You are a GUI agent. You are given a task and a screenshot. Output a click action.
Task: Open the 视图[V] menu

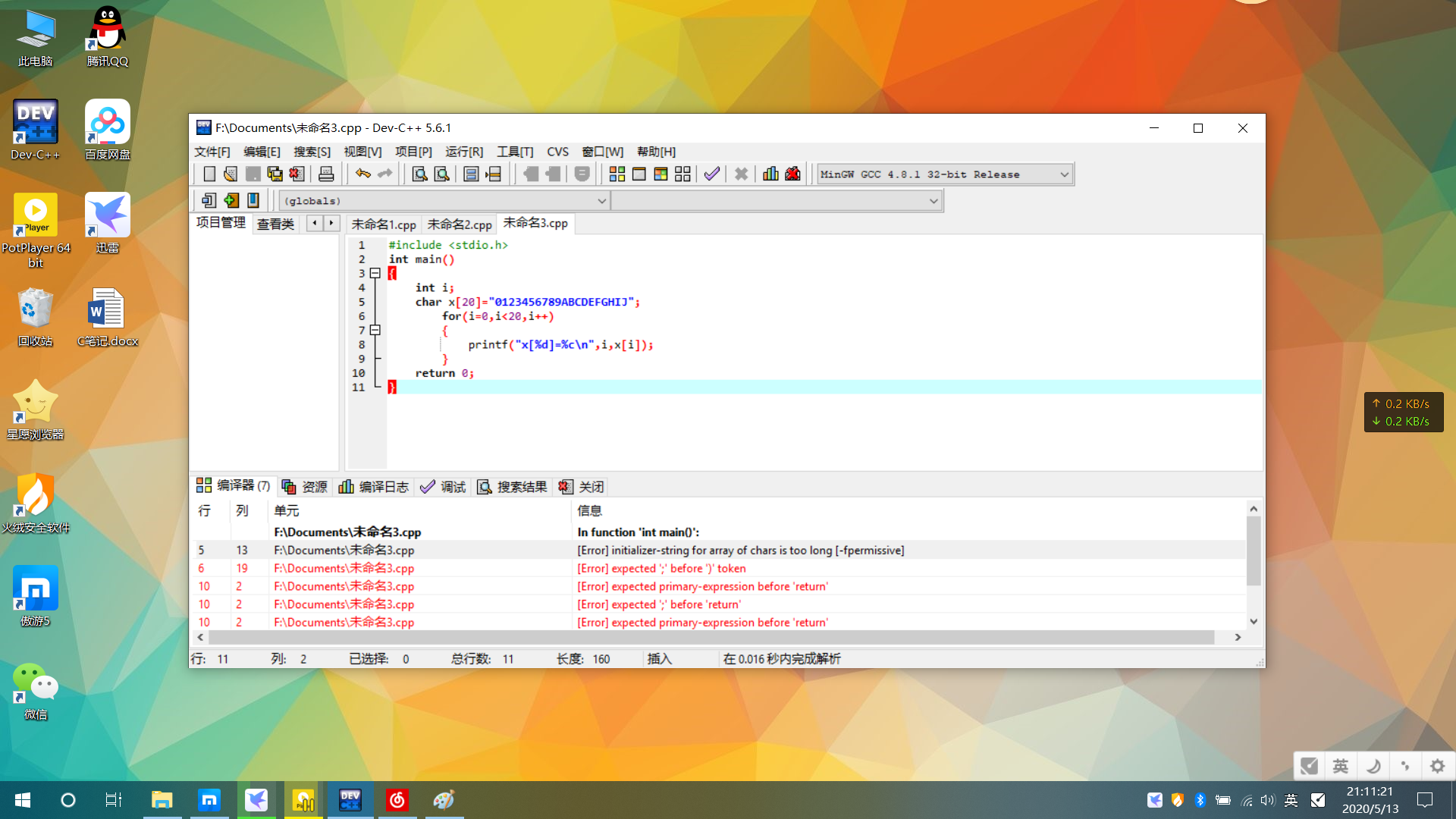(362, 152)
